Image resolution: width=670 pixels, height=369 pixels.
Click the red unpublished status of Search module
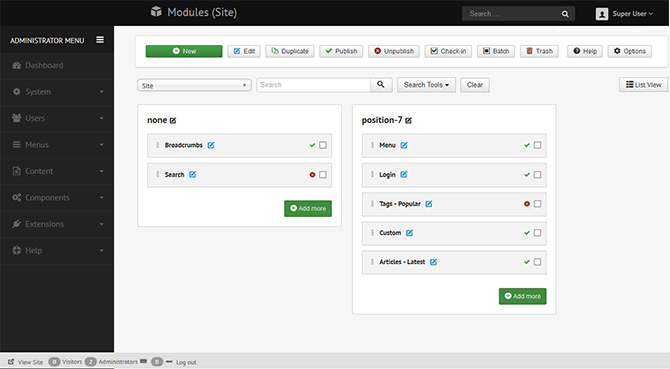[x=312, y=175]
